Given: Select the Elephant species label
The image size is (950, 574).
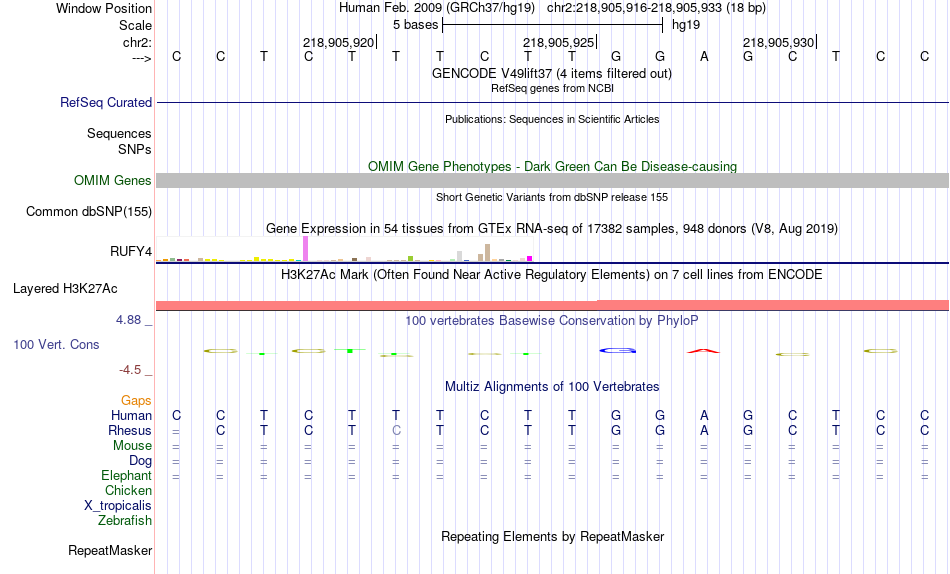Looking at the screenshot, I should click(x=126, y=475).
